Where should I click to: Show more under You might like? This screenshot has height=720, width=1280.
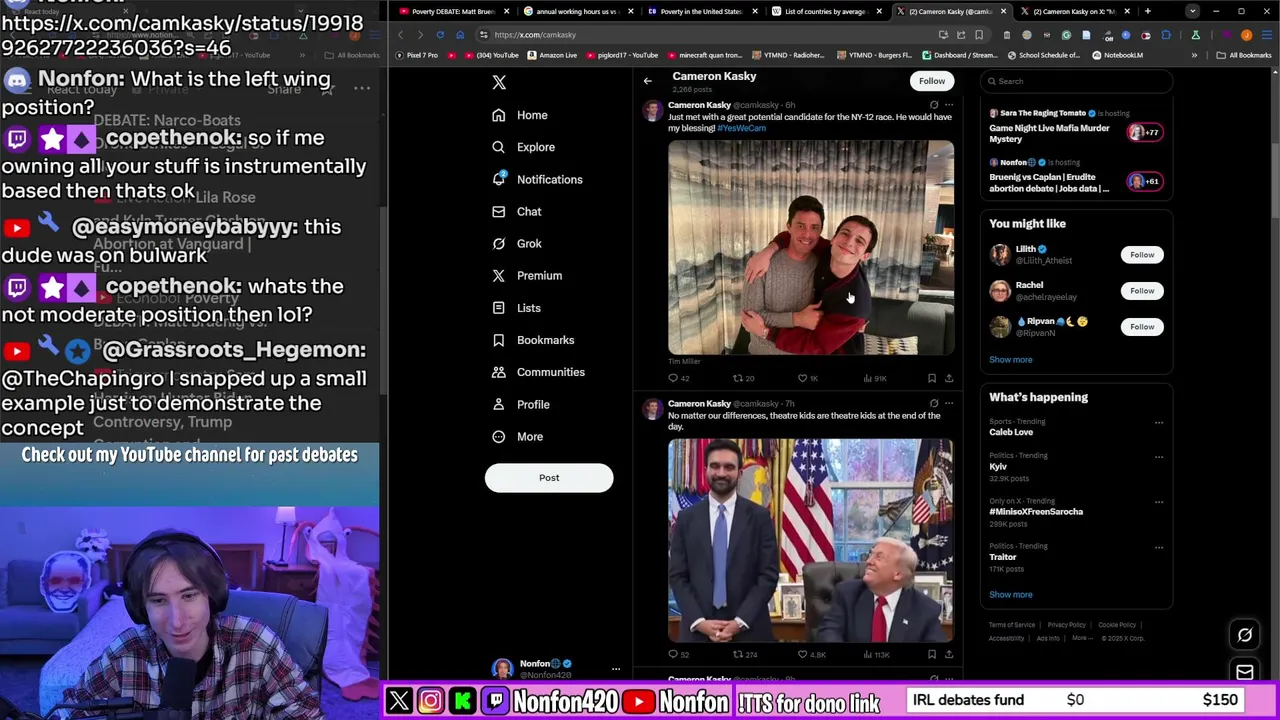tap(1011, 360)
